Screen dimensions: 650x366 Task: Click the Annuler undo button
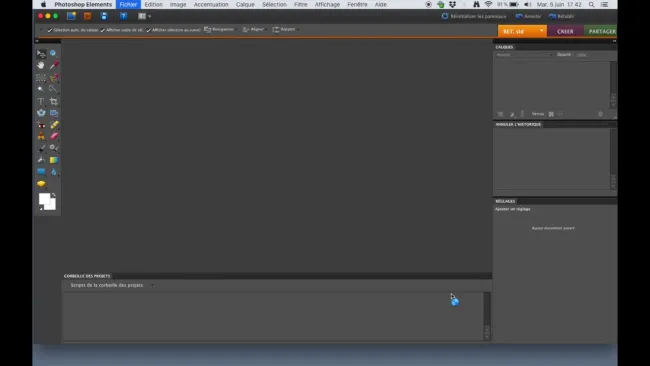click(x=529, y=16)
